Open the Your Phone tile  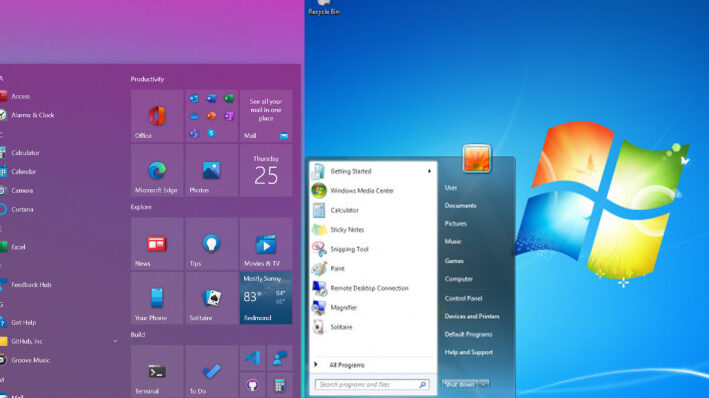[157, 298]
